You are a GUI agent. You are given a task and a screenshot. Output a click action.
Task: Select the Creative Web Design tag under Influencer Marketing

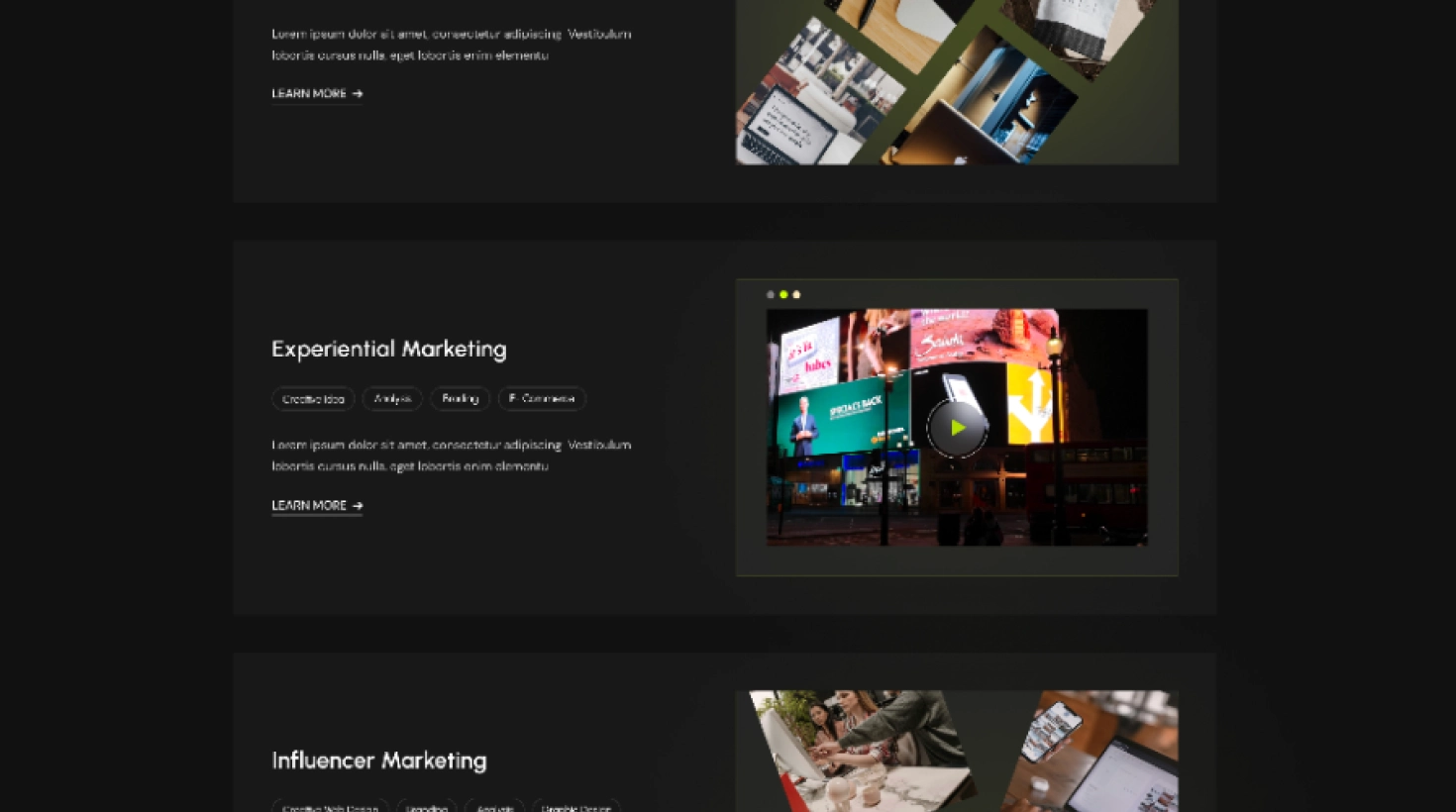(x=330, y=807)
